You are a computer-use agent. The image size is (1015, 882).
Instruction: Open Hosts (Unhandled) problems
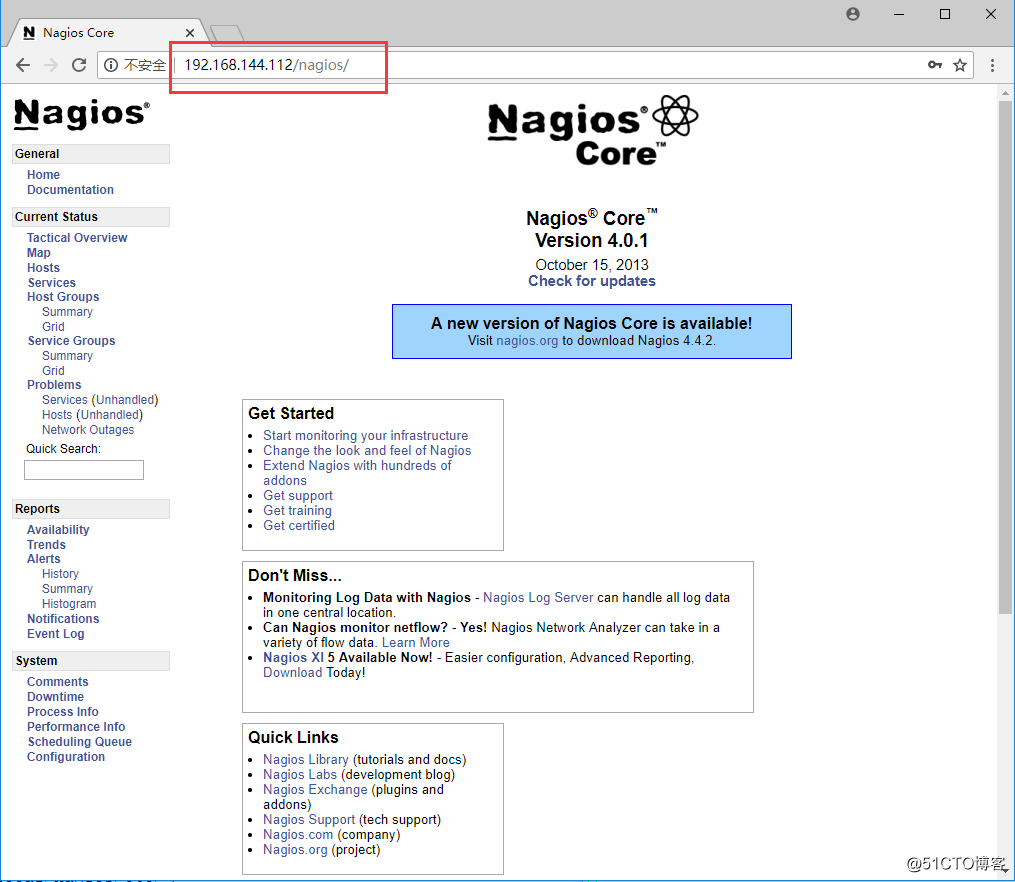[92, 414]
